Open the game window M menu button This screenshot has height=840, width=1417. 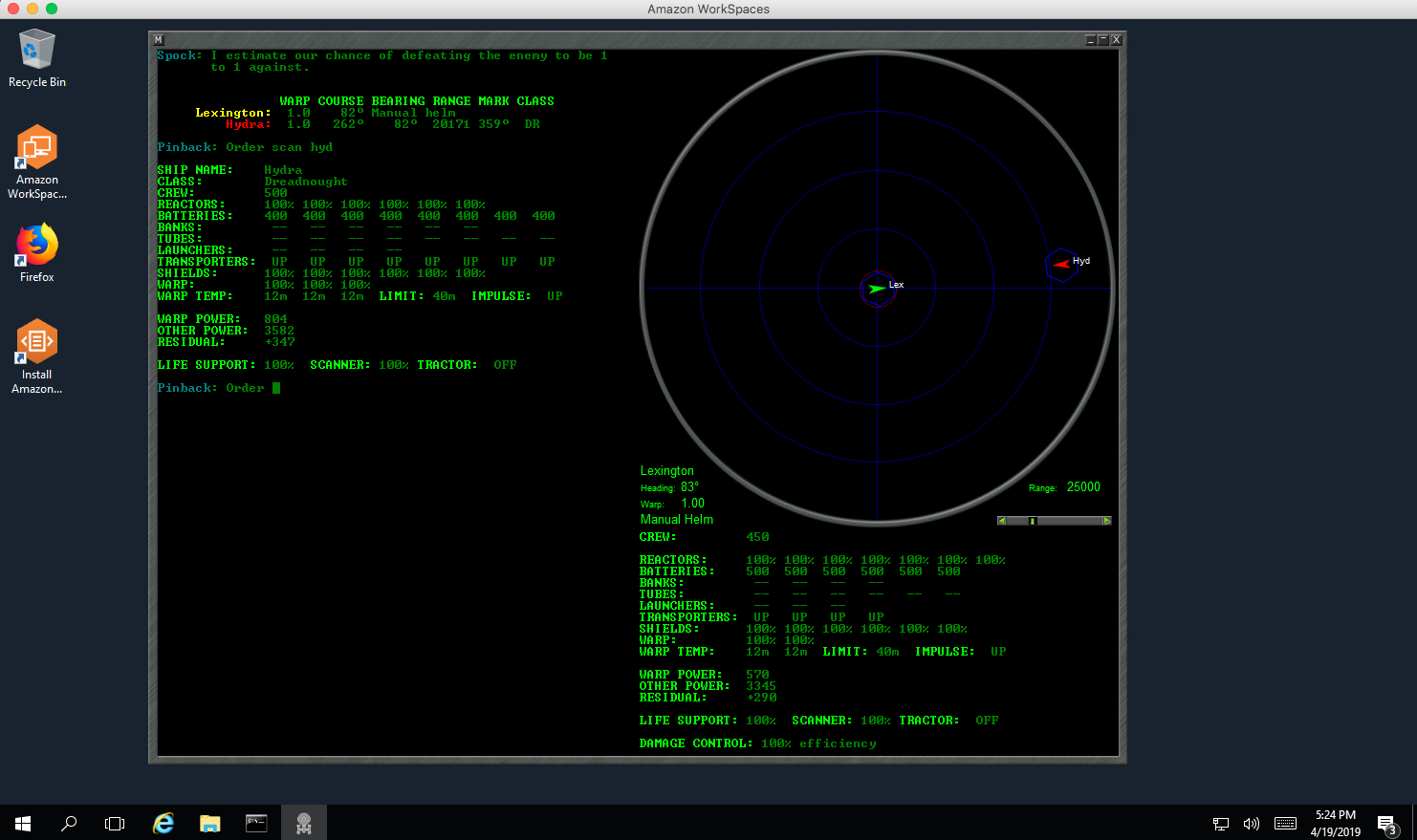click(159, 40)
